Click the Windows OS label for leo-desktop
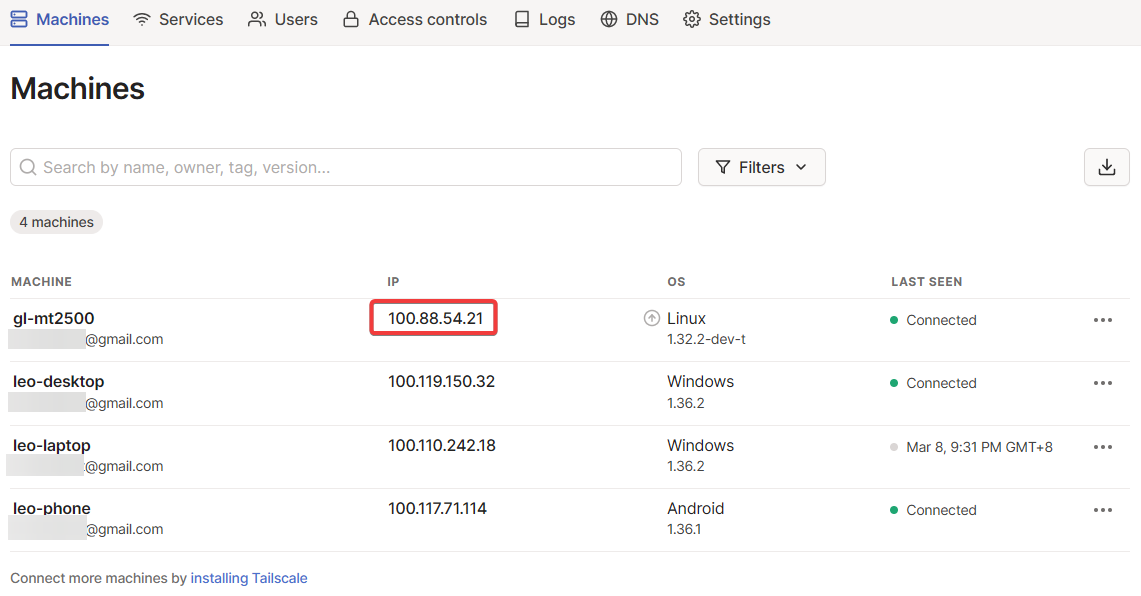Viewport: 1141px width, 596px height. pyautogui.click(x=701, y=381)
